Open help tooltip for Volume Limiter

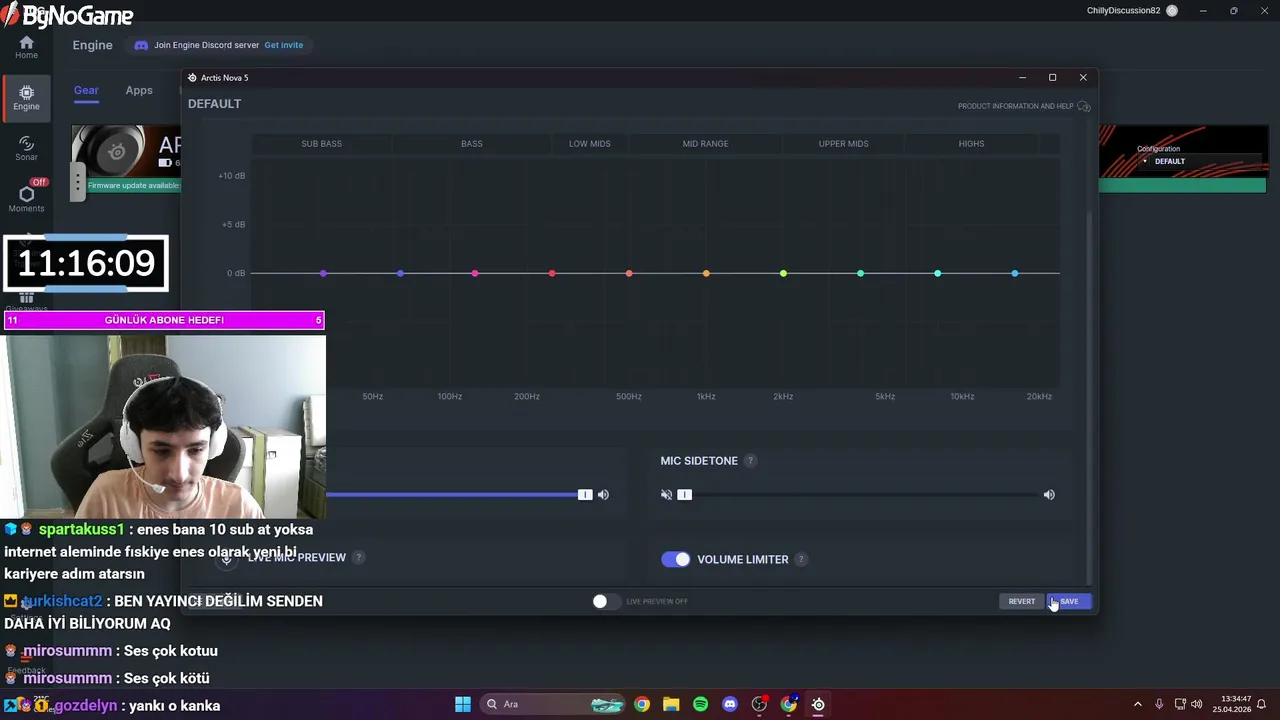[x=801, y=559]
